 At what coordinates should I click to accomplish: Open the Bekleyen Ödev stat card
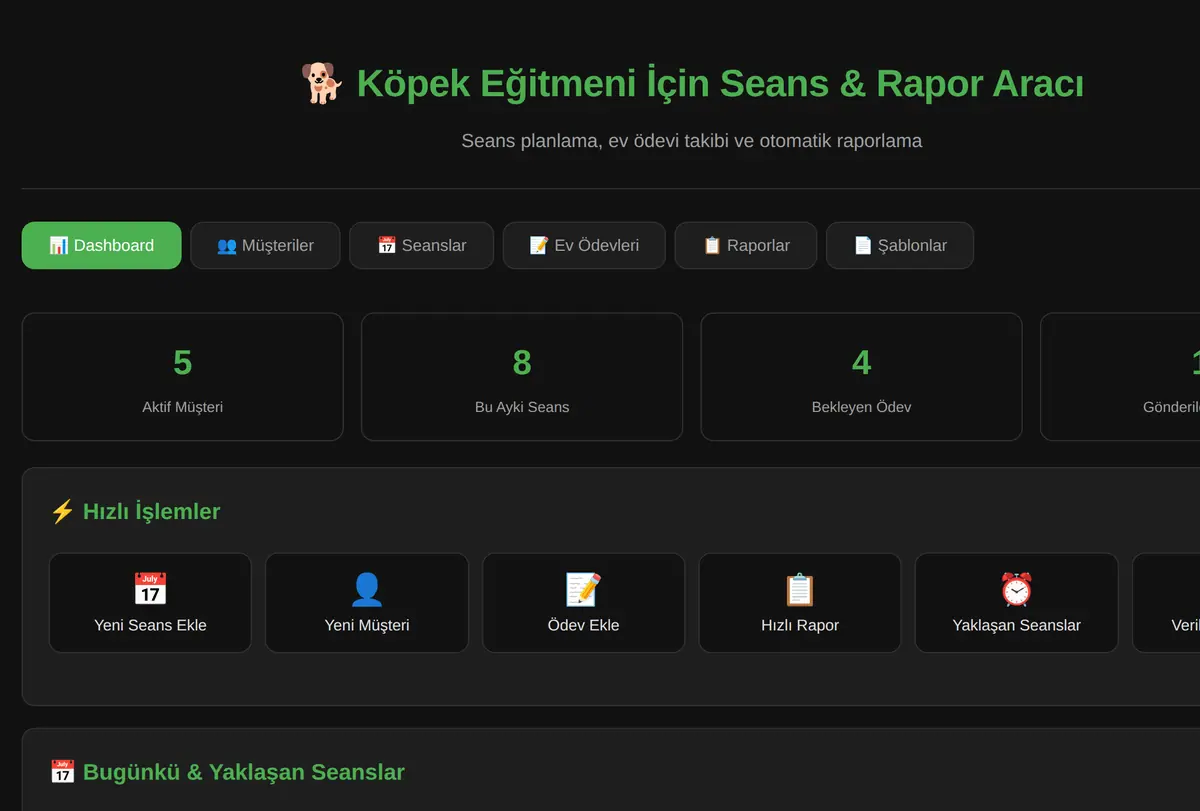tap(861, 377)
